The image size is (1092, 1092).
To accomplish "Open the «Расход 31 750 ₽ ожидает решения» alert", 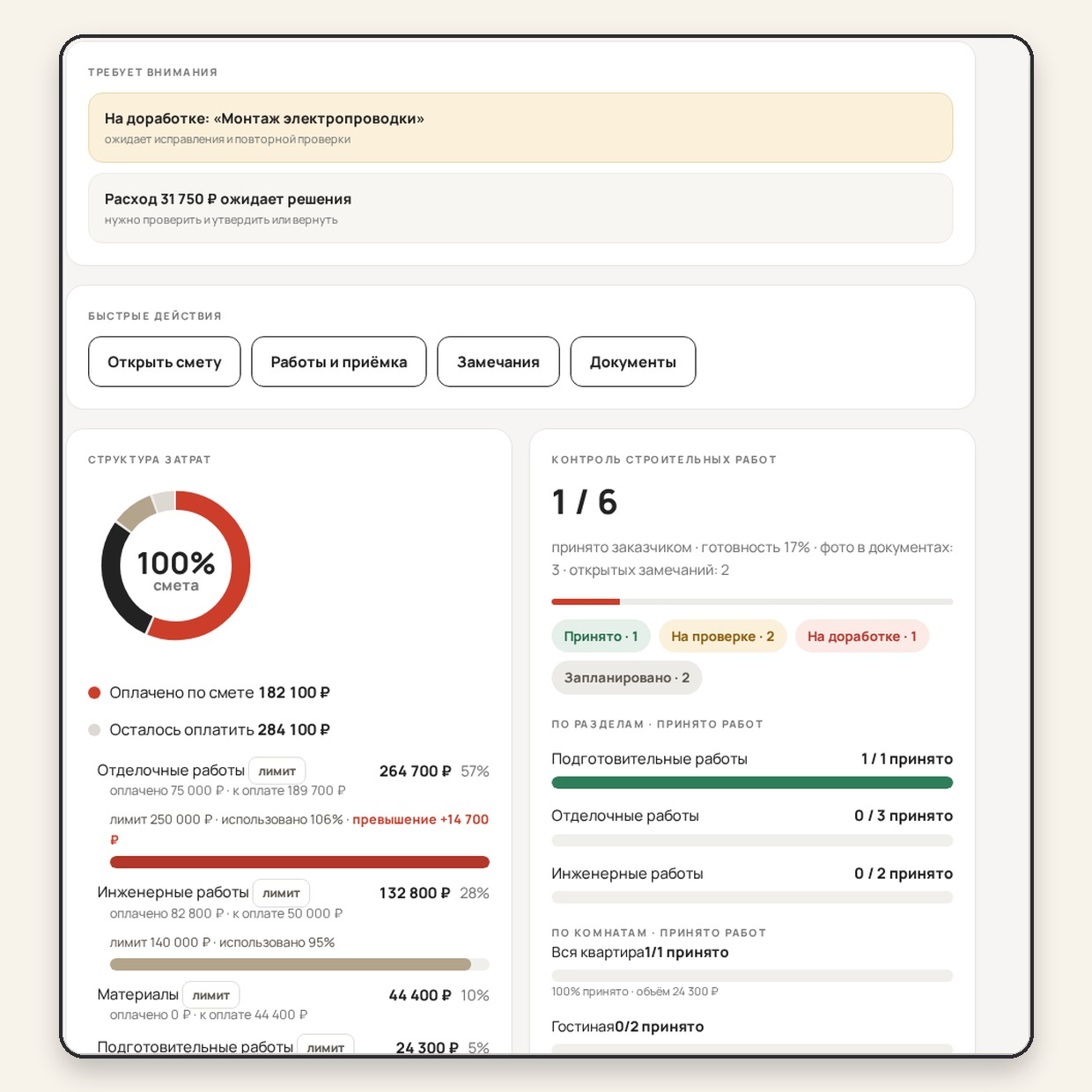I will (x=520, y=208).
